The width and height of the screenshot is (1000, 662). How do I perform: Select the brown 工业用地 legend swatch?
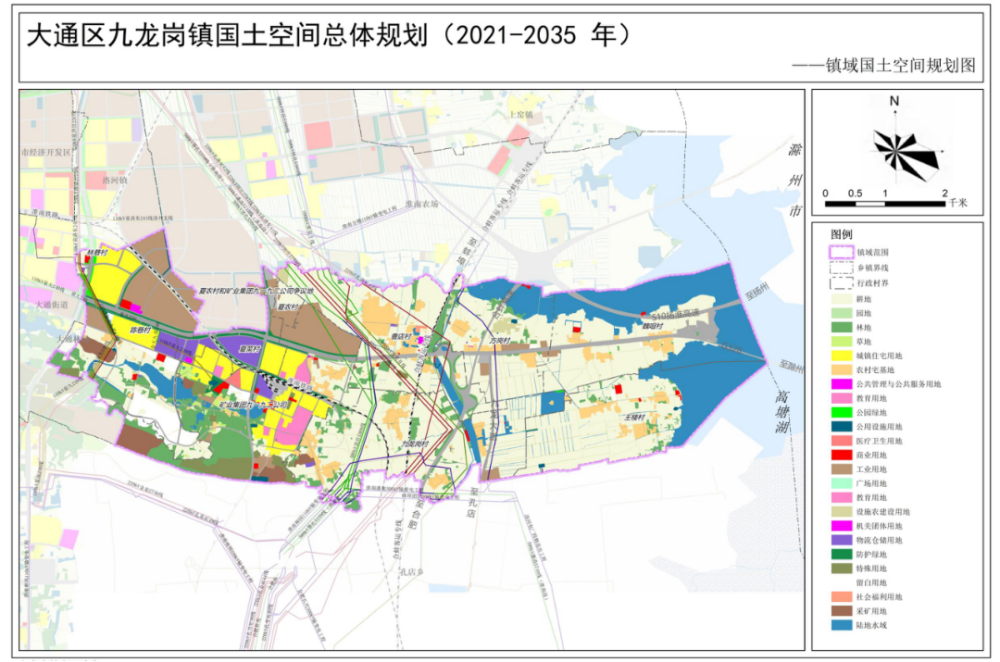click(838, 469)
